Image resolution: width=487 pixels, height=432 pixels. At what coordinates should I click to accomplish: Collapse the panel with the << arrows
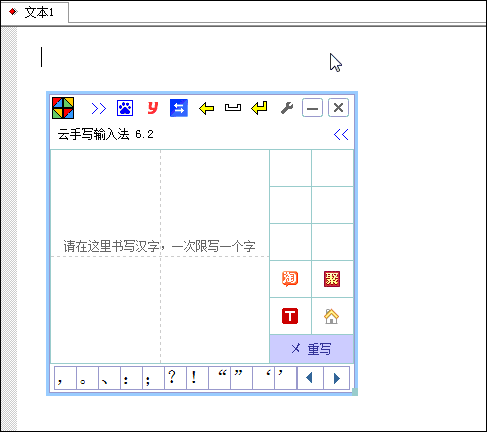tap(341, 134)
